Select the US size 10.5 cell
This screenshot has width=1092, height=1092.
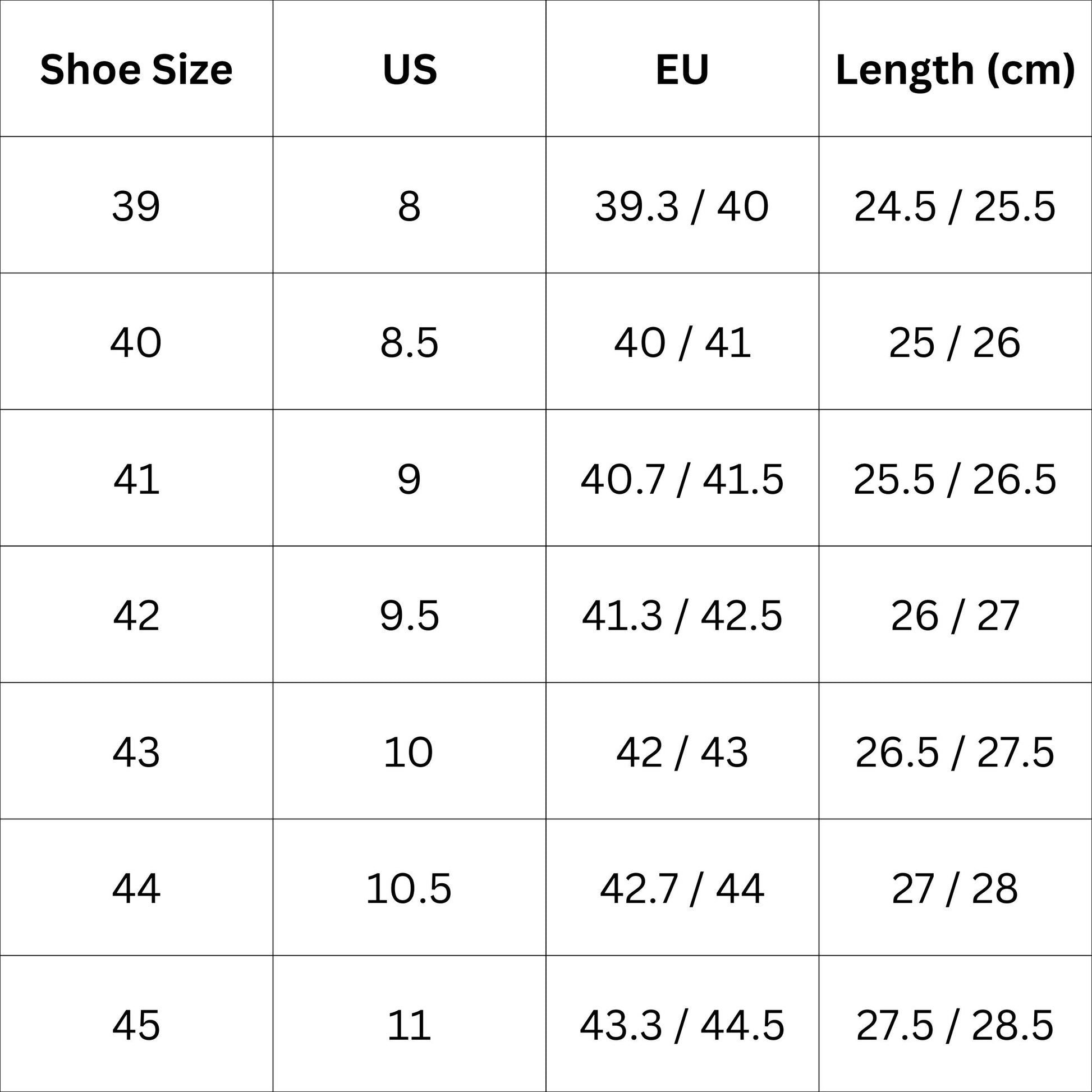point(409,888)
